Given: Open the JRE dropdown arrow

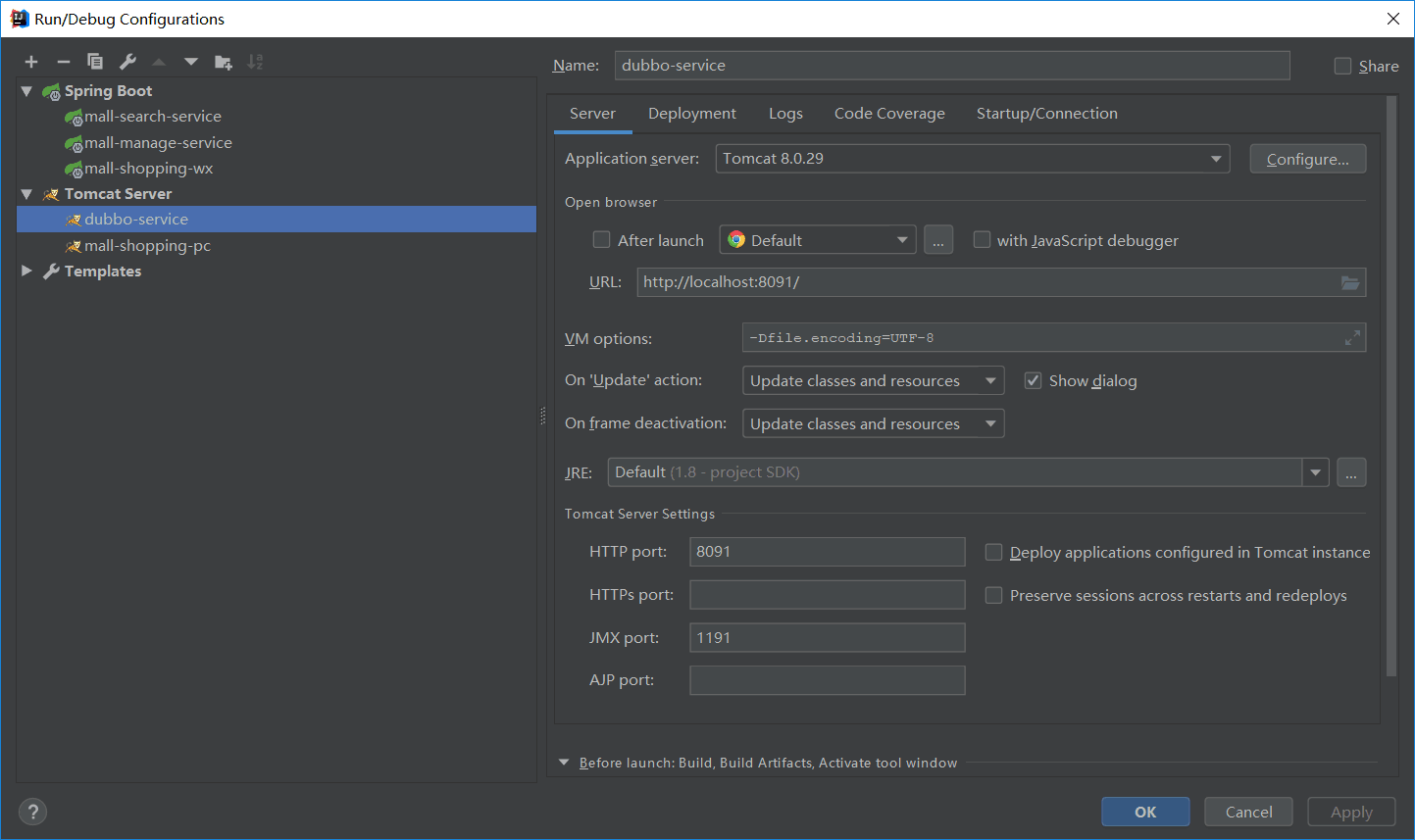Looking at the screenshot, I should click(x=1315, y=472).
